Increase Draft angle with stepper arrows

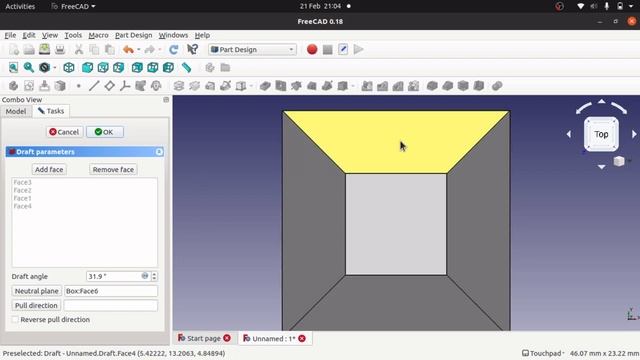154,274
